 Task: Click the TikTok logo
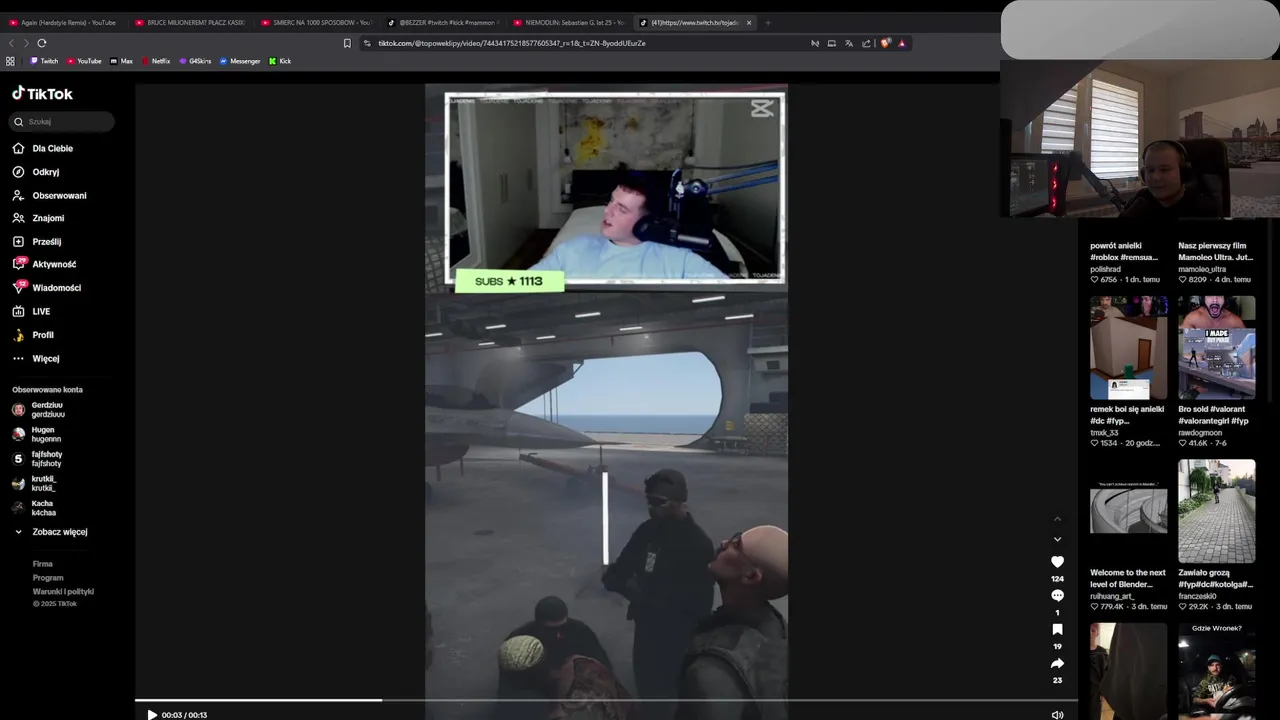coord(42,94)
